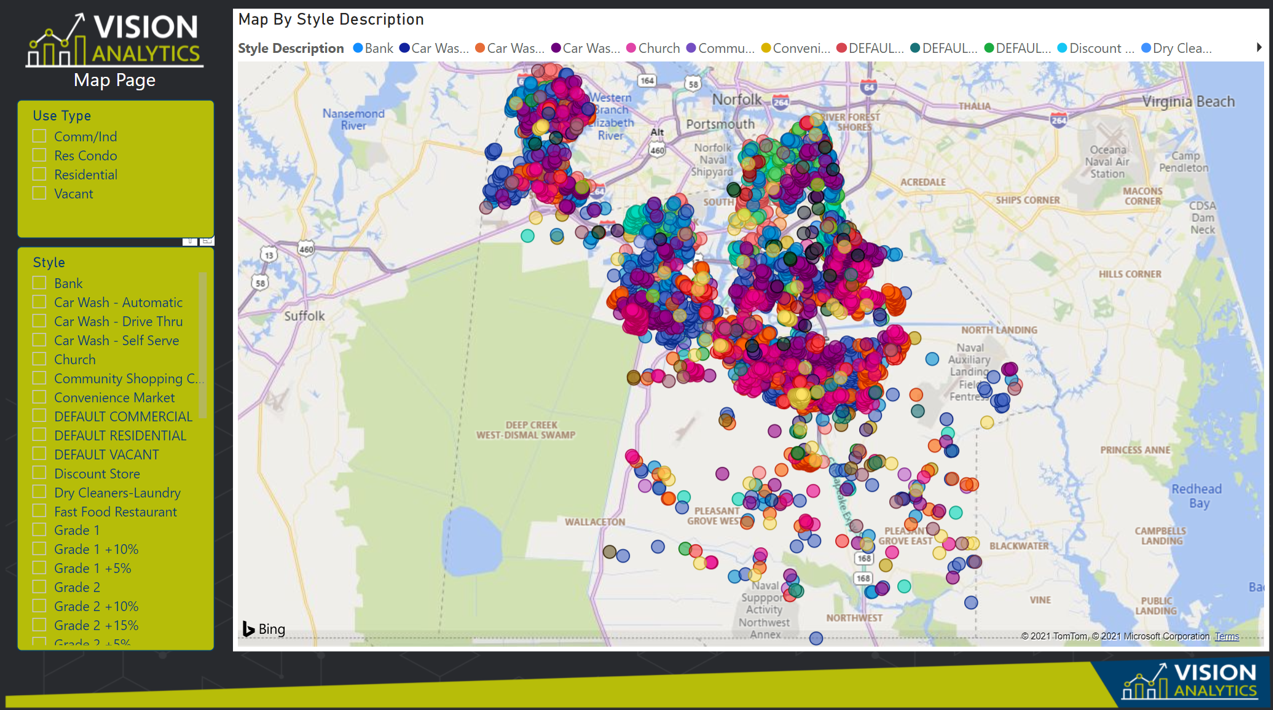Click the Bing logo on the map
The image size is (1273, 710).
point(264,629)
